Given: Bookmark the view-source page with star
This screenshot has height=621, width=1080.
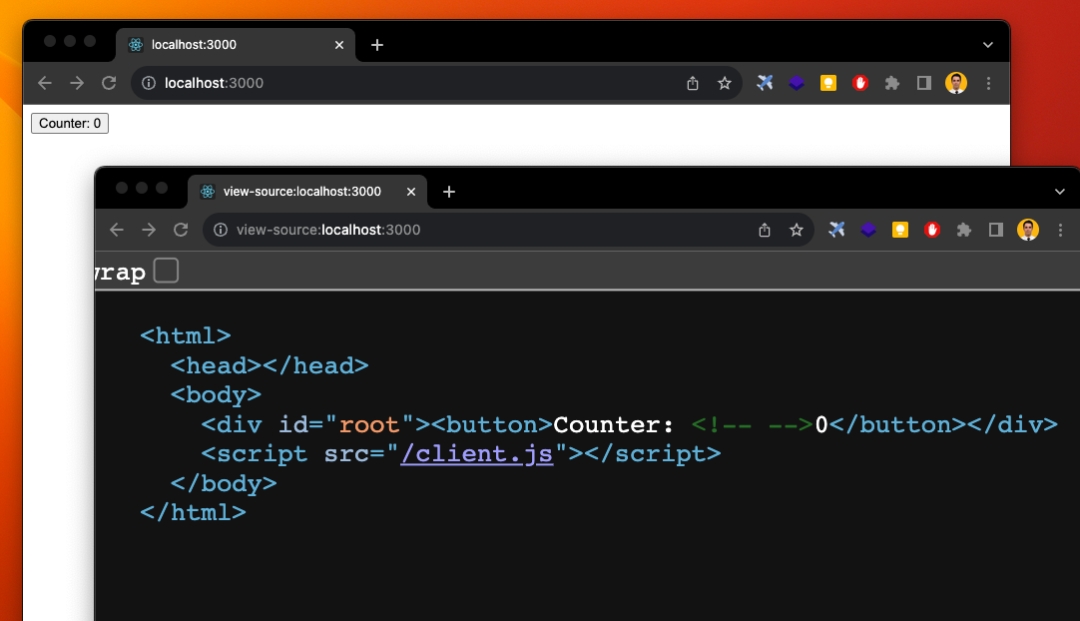Looking at the screenshot, I should (796, 230).
